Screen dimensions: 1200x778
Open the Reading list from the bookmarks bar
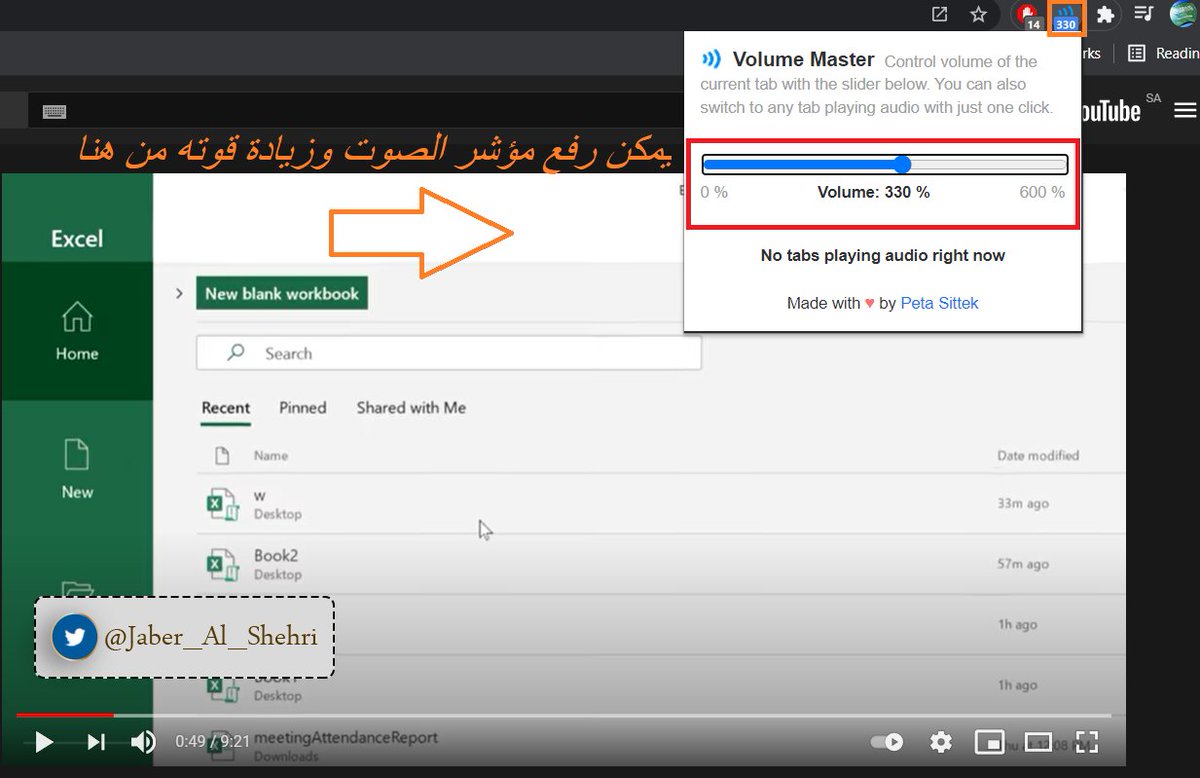pos(1162,54)
